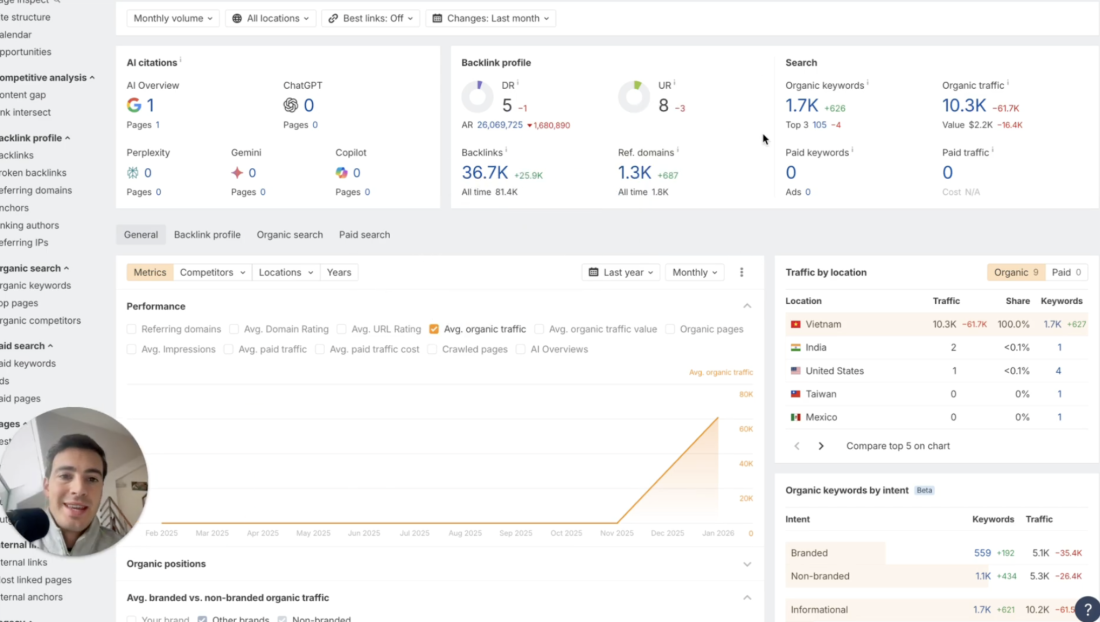Switch to the Backlink profile tab
This screenshot has height=622, width=1100.
pos(207,234)
